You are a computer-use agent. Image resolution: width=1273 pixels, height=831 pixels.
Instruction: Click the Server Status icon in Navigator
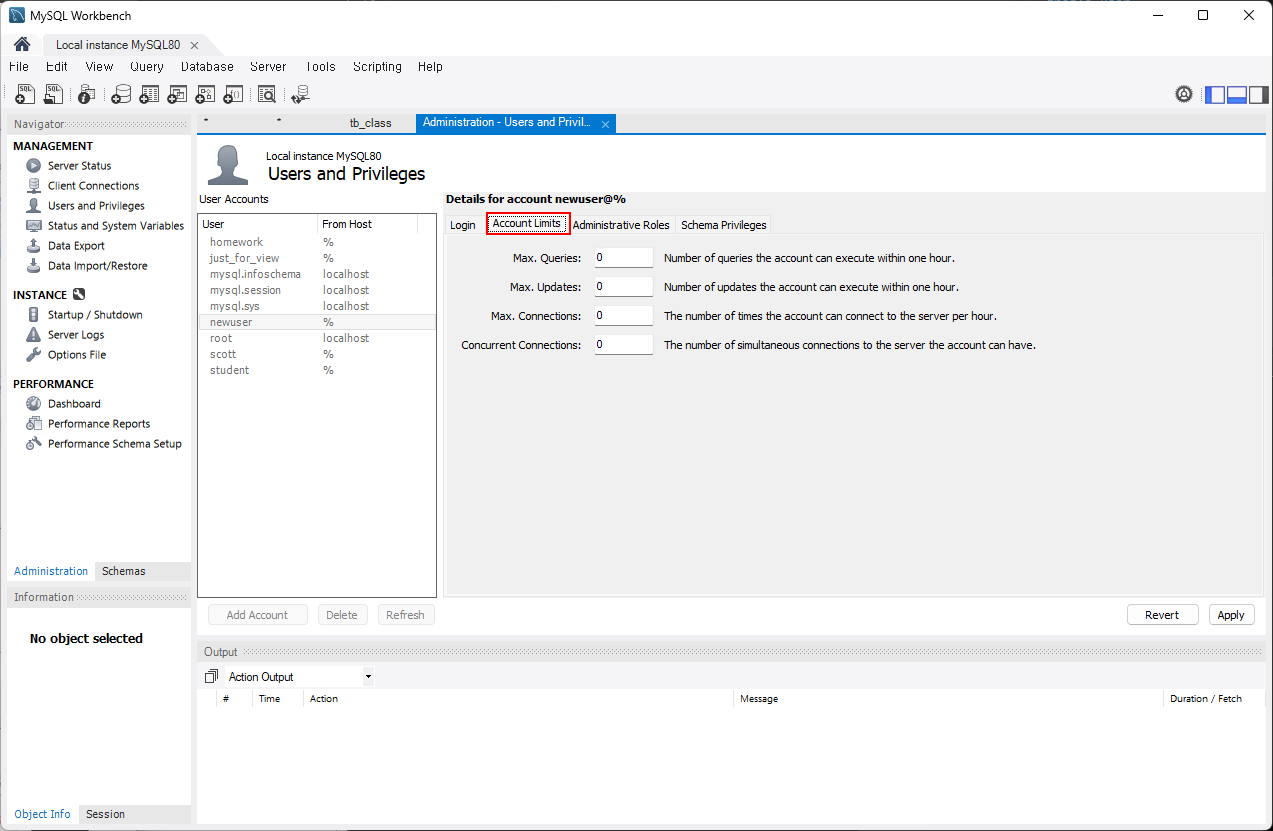point(34,166)
